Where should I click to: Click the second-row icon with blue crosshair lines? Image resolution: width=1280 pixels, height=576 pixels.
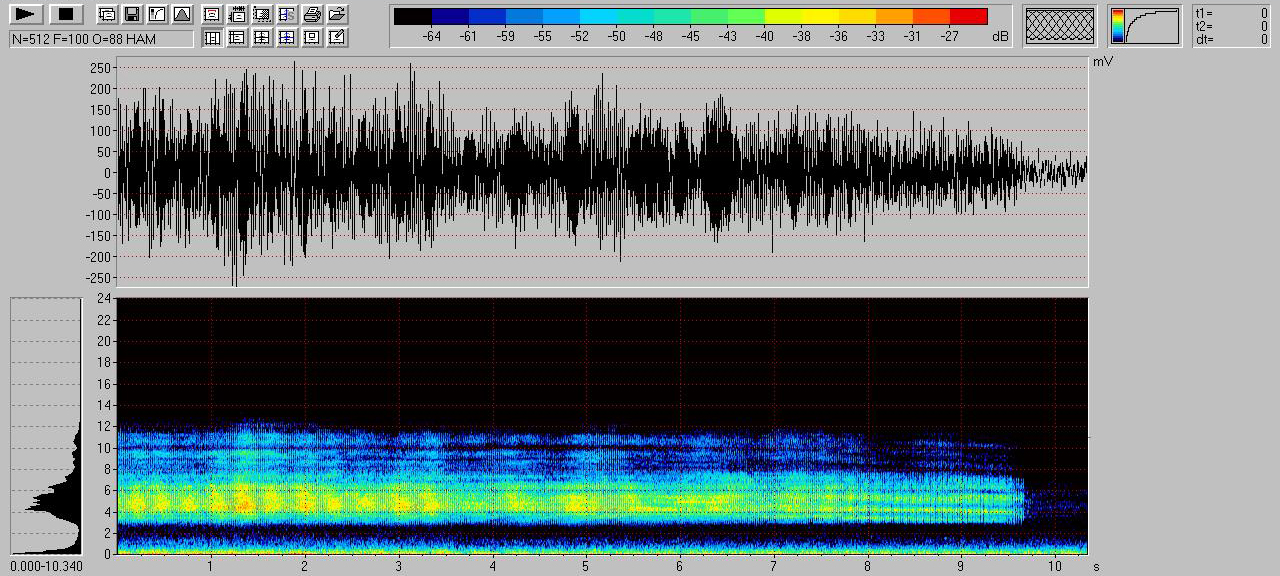click(287, 38)
